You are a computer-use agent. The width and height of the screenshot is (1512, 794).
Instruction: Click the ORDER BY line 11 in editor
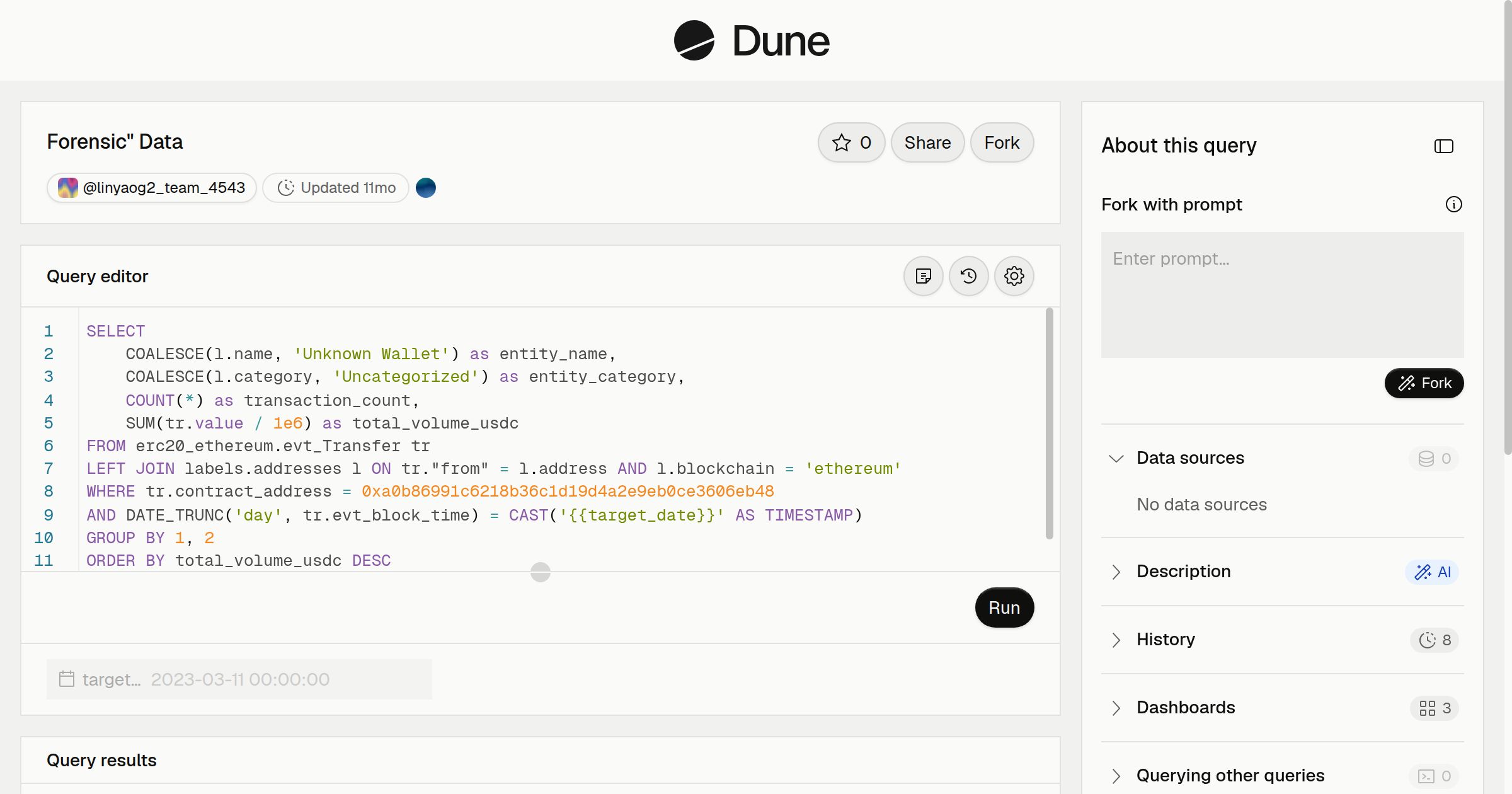tap(238, 560)
